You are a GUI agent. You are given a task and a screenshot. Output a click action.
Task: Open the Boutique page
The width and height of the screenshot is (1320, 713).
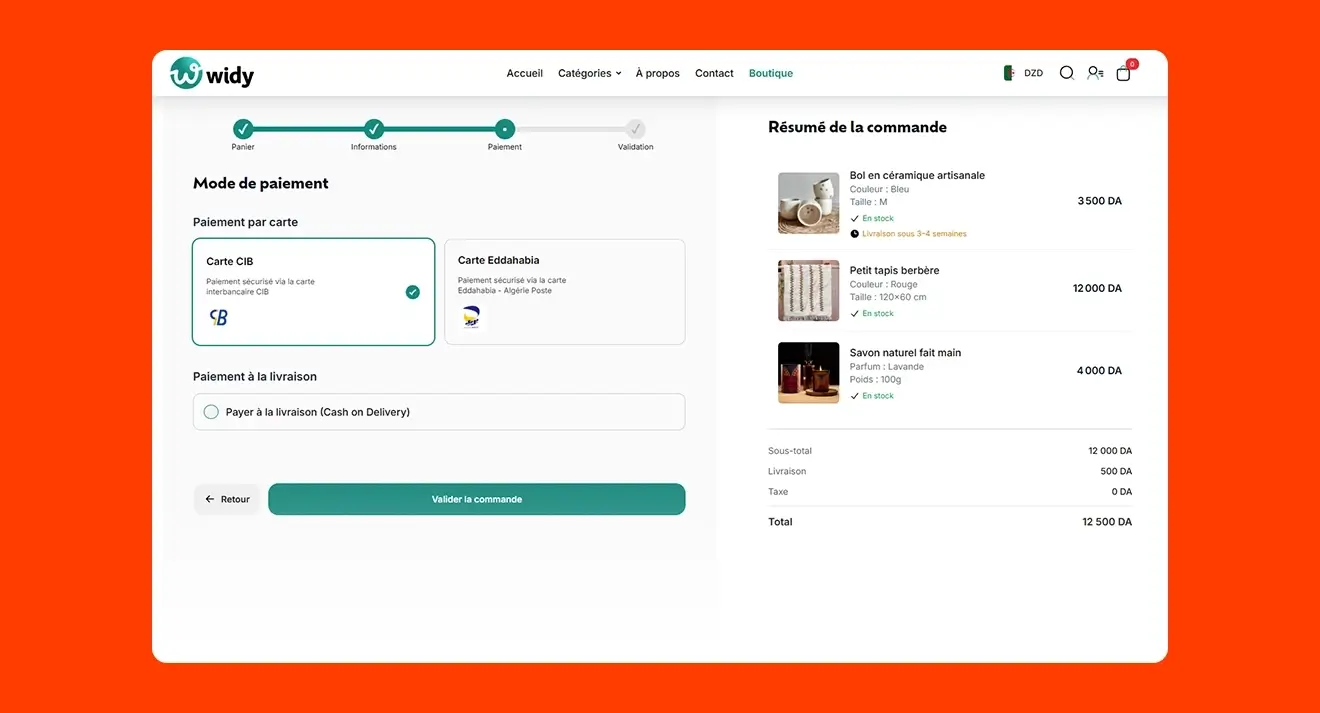771,73
